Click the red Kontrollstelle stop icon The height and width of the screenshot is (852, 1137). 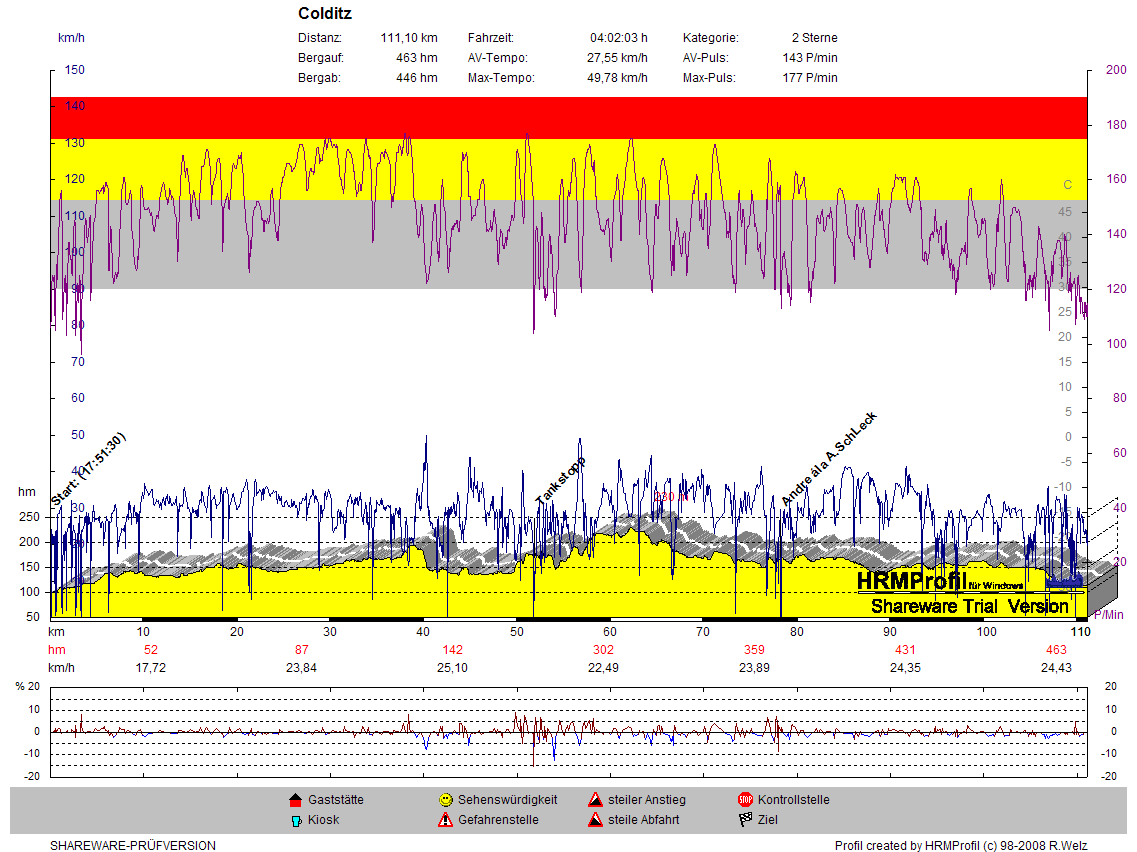(x=745, y=800)
